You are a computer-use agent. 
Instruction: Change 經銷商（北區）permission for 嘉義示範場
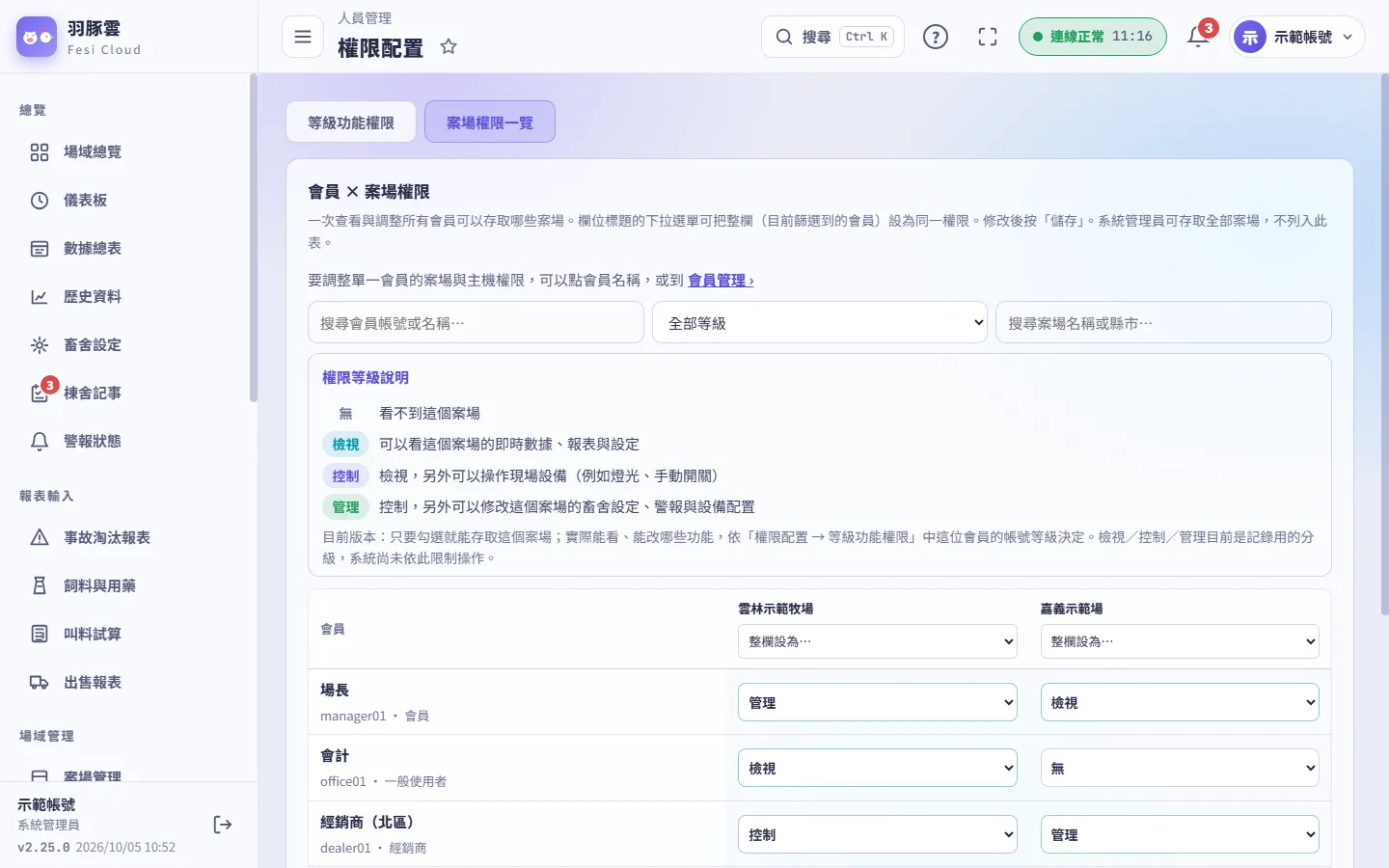pos(1180,835)
